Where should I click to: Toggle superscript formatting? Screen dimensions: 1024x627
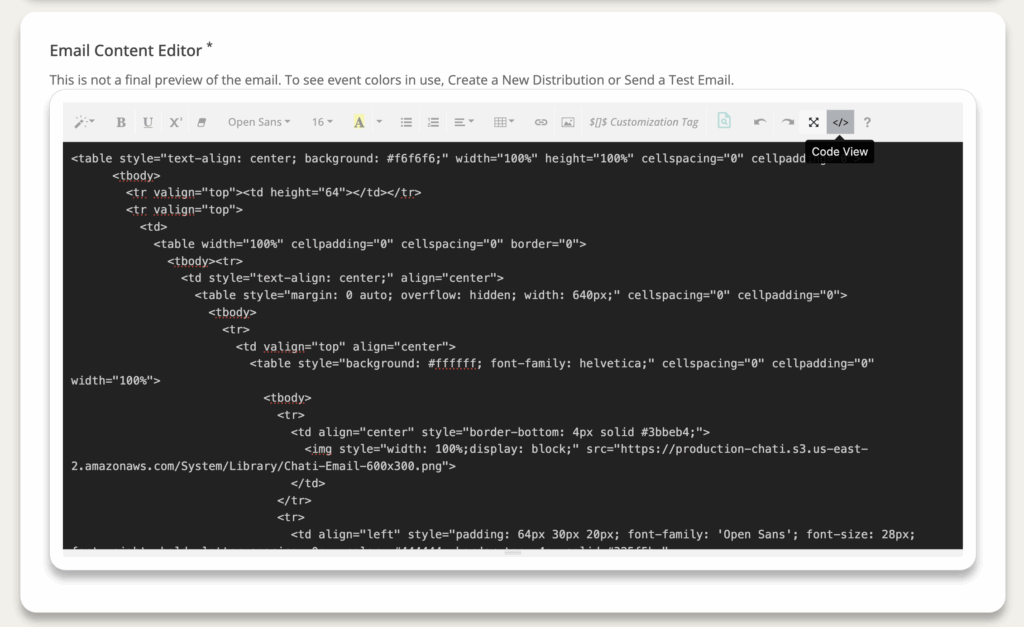click(175, 122)
